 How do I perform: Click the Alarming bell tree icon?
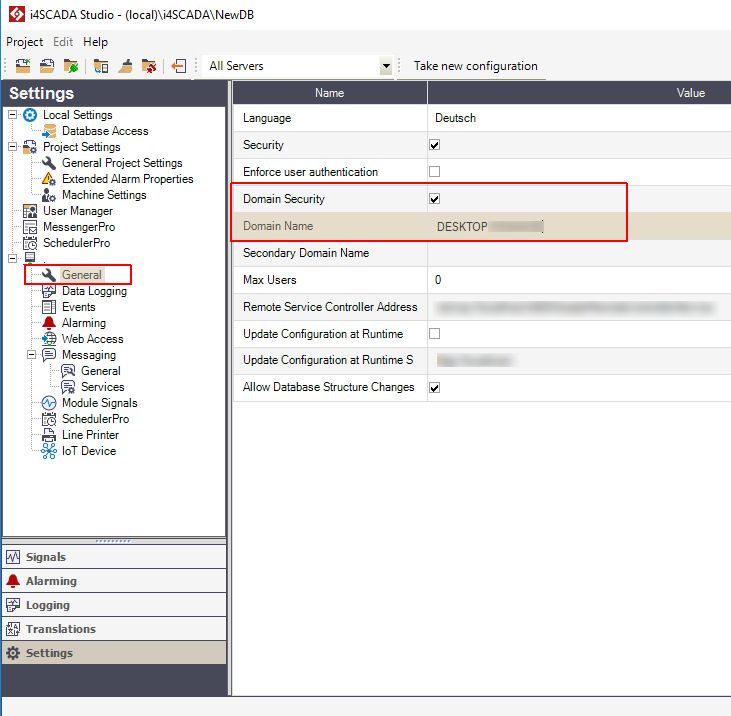(49, 323)
